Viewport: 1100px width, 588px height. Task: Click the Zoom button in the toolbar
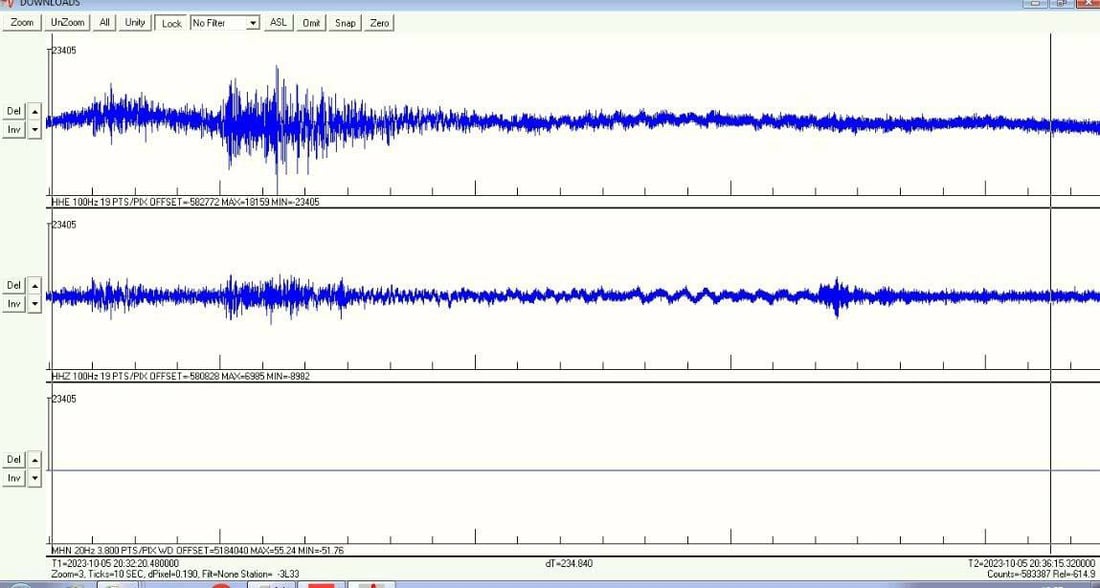click(x=22, y=23)
